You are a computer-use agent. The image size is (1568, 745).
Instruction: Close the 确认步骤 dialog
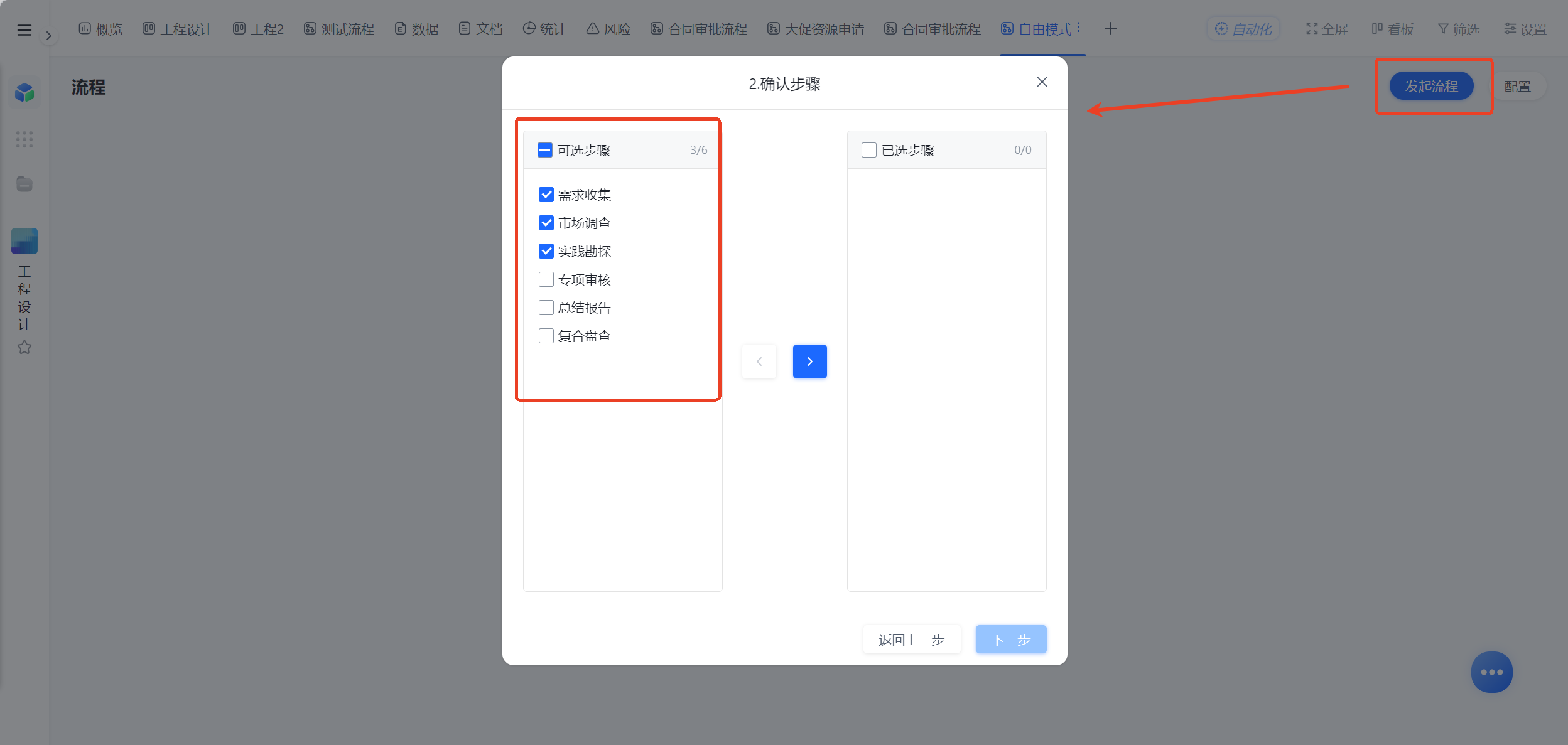point(1042,82)
